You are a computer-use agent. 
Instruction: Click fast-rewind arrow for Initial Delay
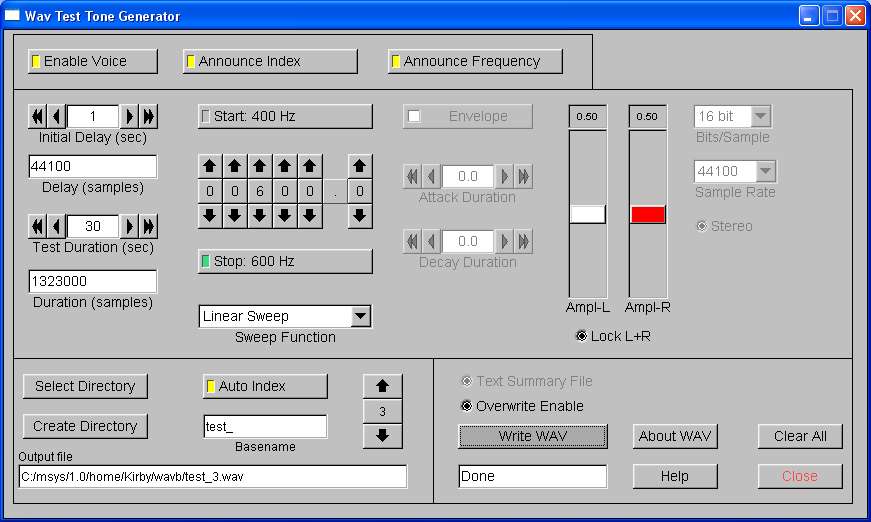[38, 116]
